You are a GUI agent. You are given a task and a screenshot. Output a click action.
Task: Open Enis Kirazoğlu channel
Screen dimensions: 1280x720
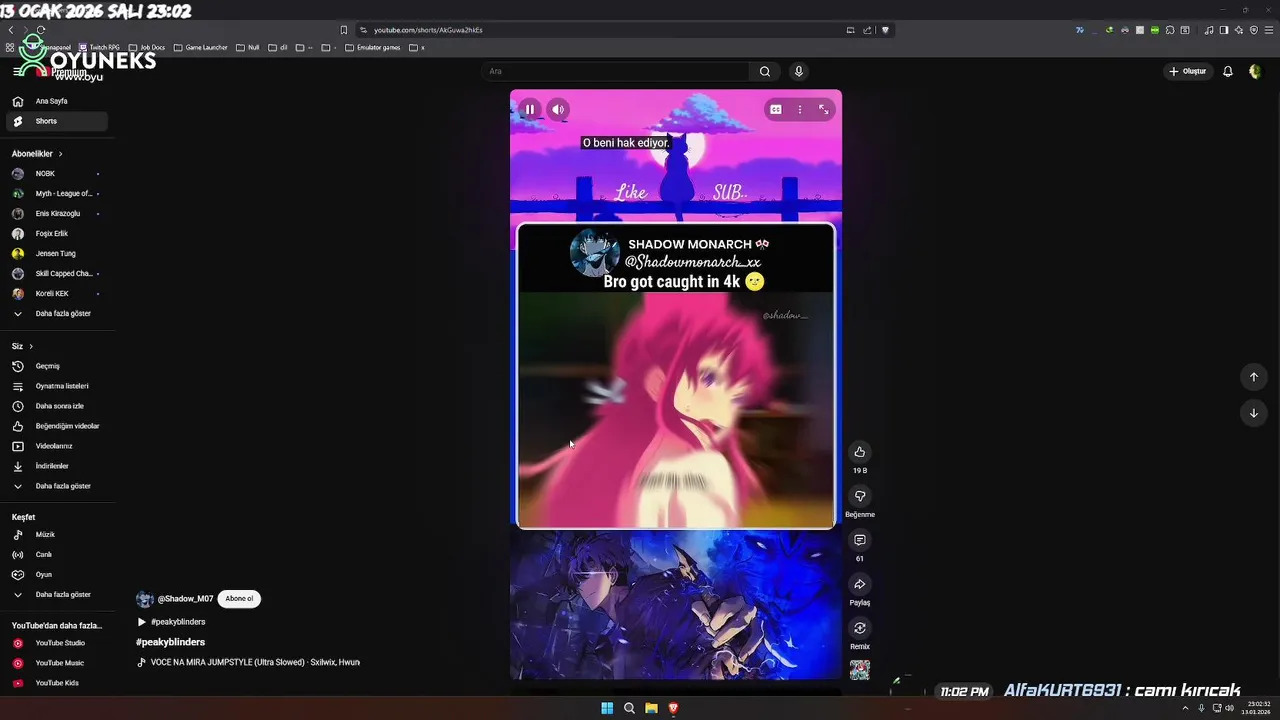pyautogui.click(x=57, y=214)
